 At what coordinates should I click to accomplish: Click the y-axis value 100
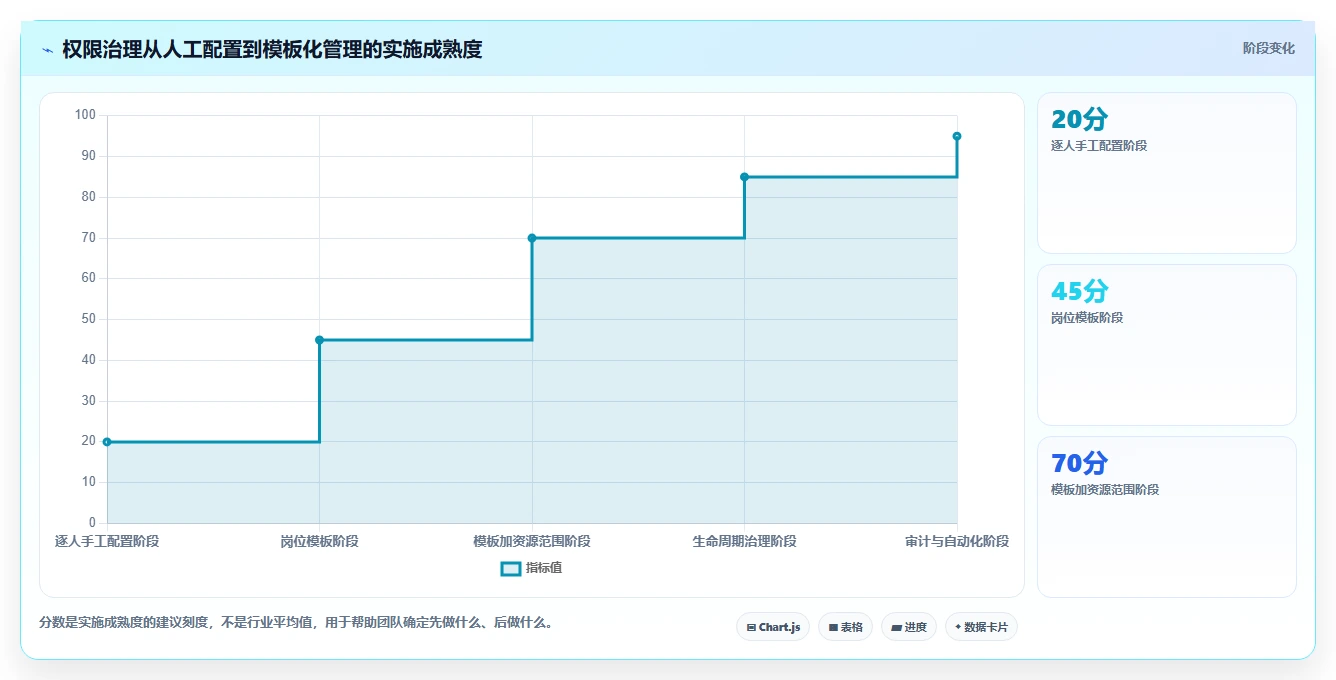[x=85, y=115]
